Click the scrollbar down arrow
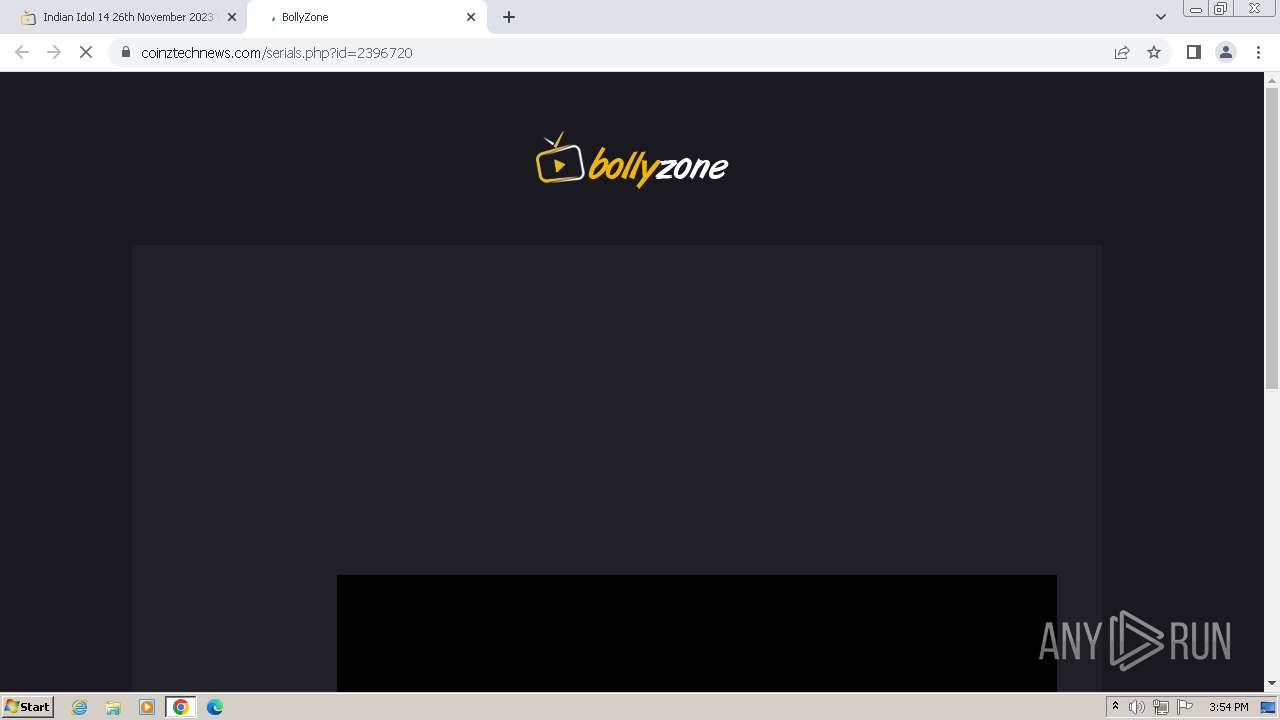Screen dimensions: 1280x720 point(1272,684)
